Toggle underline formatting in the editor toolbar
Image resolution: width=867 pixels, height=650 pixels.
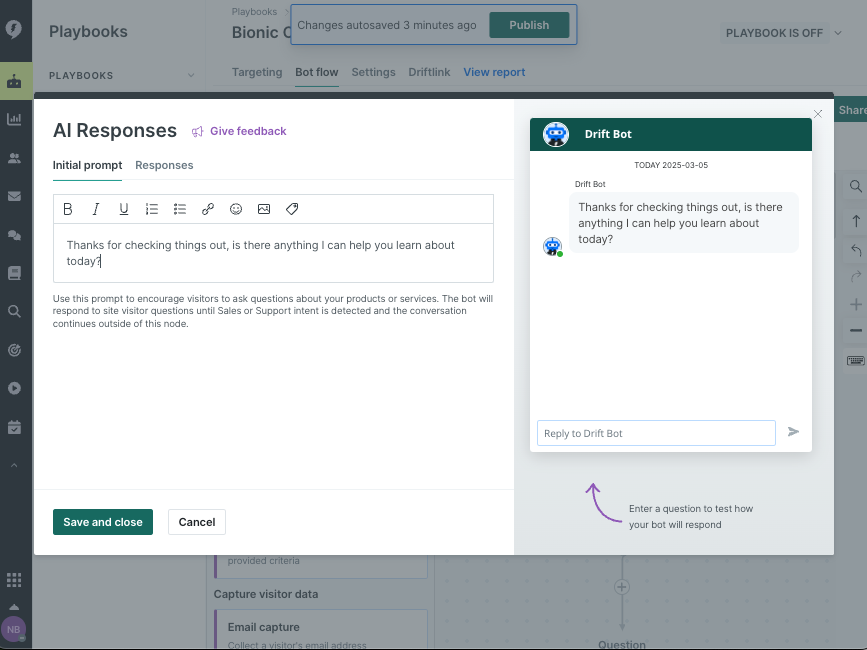click(x=124, y=209)
